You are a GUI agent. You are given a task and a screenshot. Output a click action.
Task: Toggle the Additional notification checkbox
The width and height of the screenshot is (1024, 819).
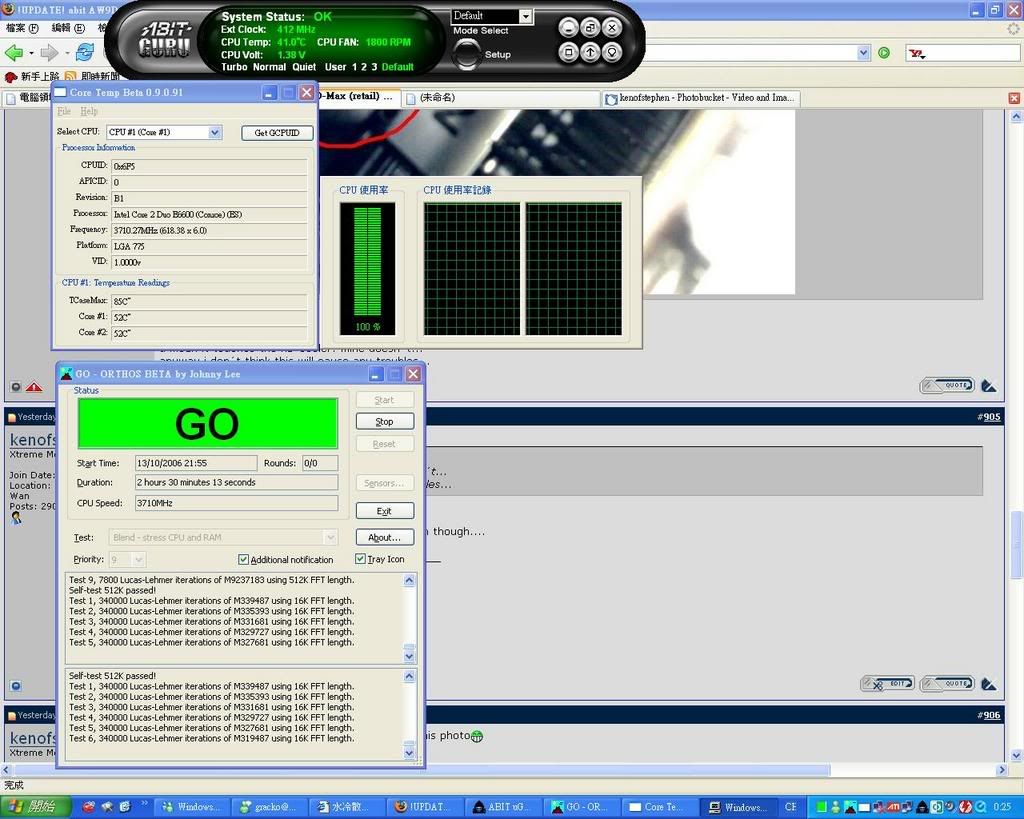click(244, 560)
